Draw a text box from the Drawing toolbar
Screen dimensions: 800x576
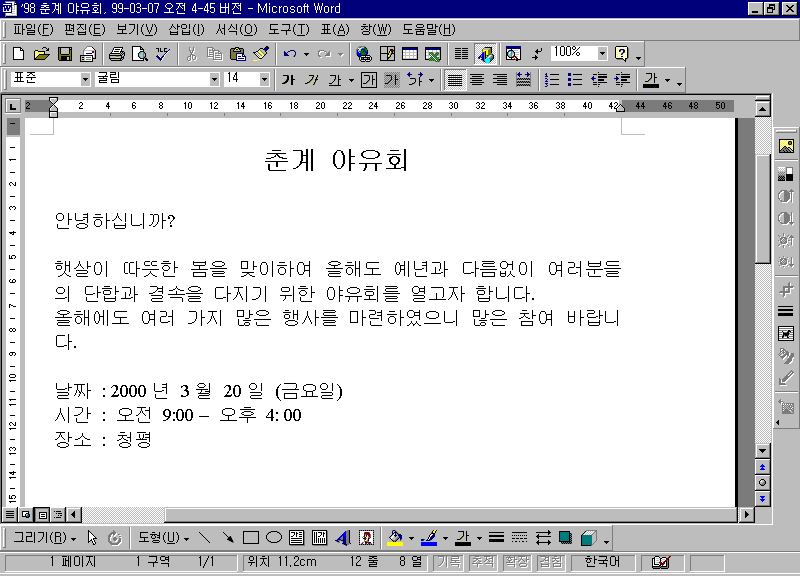[296, 538]
